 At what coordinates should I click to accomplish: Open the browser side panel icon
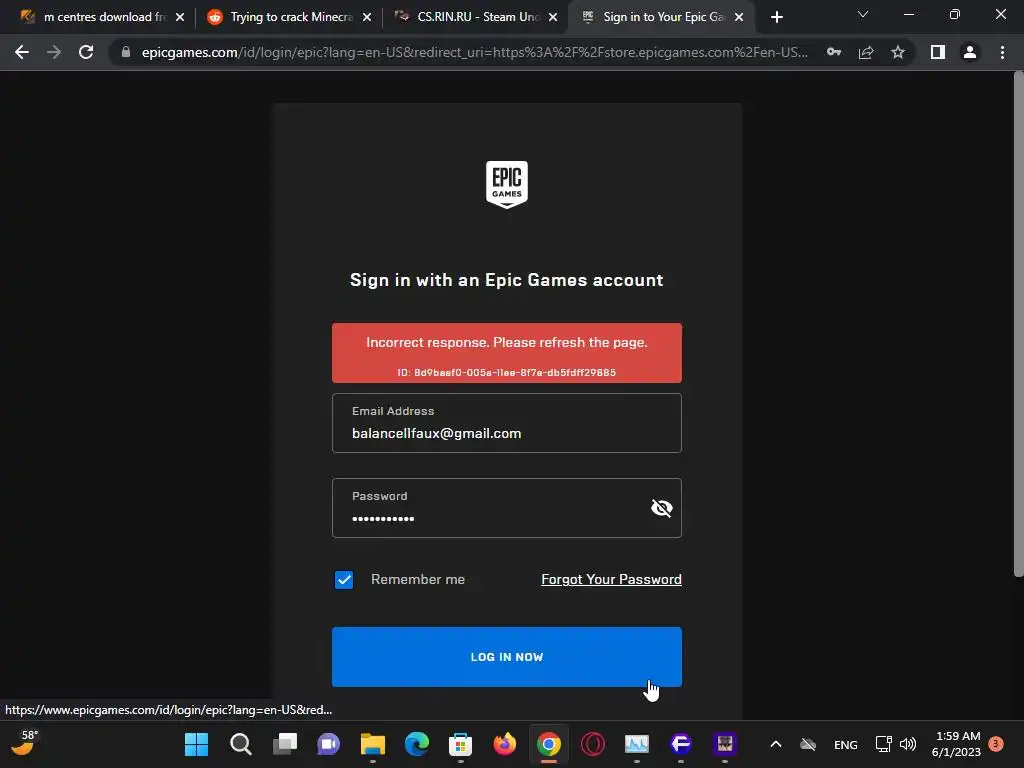[938, 52]
